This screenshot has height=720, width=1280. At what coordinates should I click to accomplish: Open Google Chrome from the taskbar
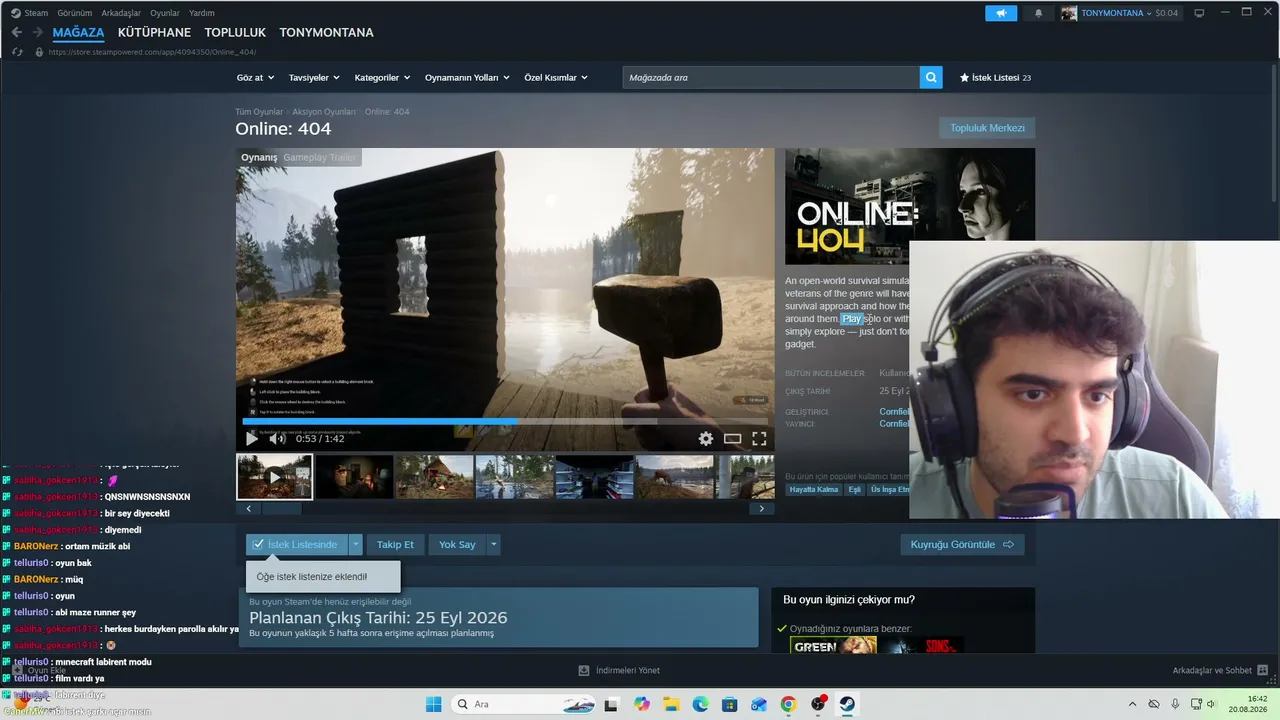(x=788, y=704)
